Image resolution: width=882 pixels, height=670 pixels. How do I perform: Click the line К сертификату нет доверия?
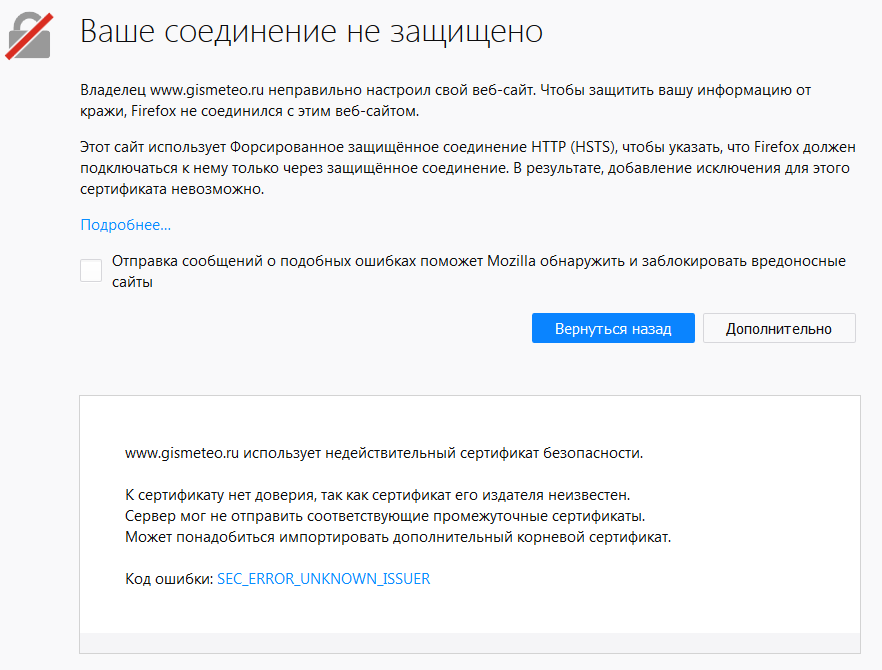[x=377, y=495]
